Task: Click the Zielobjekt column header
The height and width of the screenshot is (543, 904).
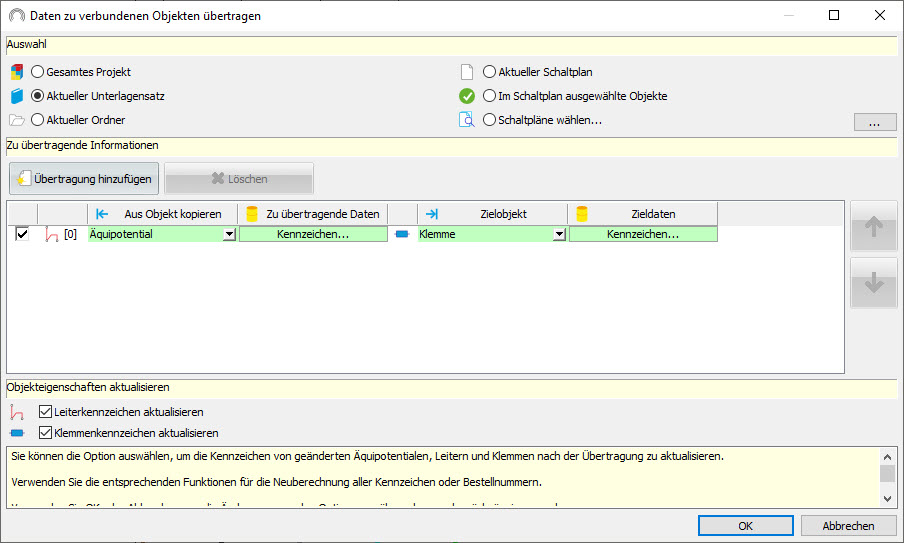Action: [492, 214]
